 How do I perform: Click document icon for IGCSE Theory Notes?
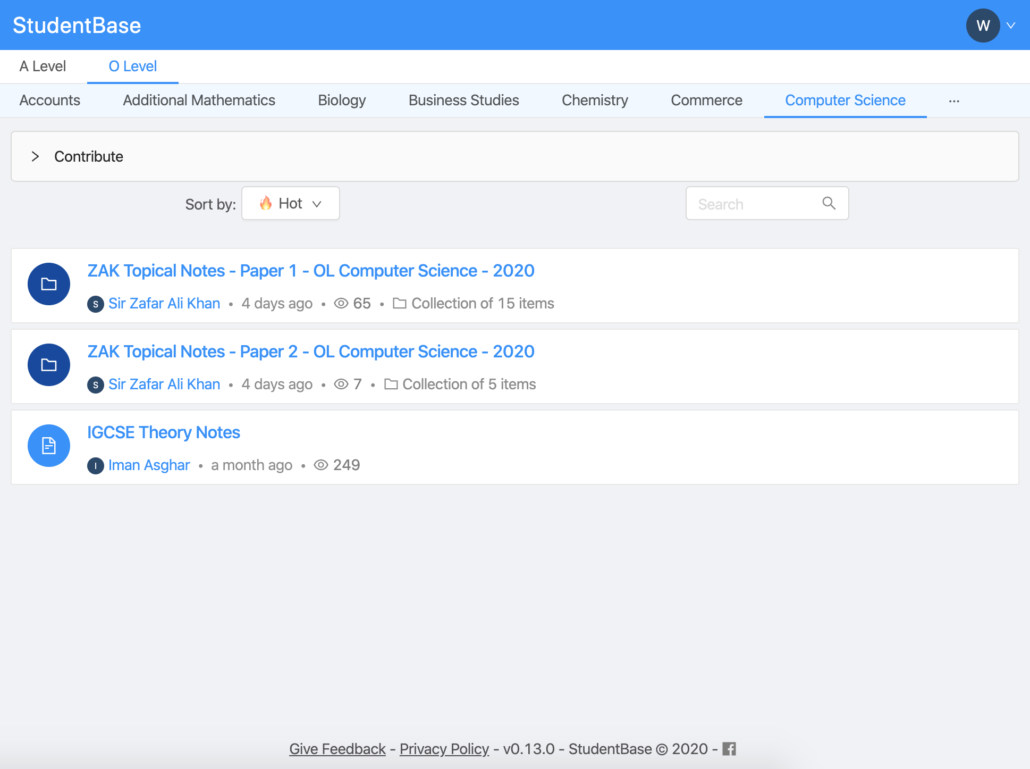pos(49,446)
